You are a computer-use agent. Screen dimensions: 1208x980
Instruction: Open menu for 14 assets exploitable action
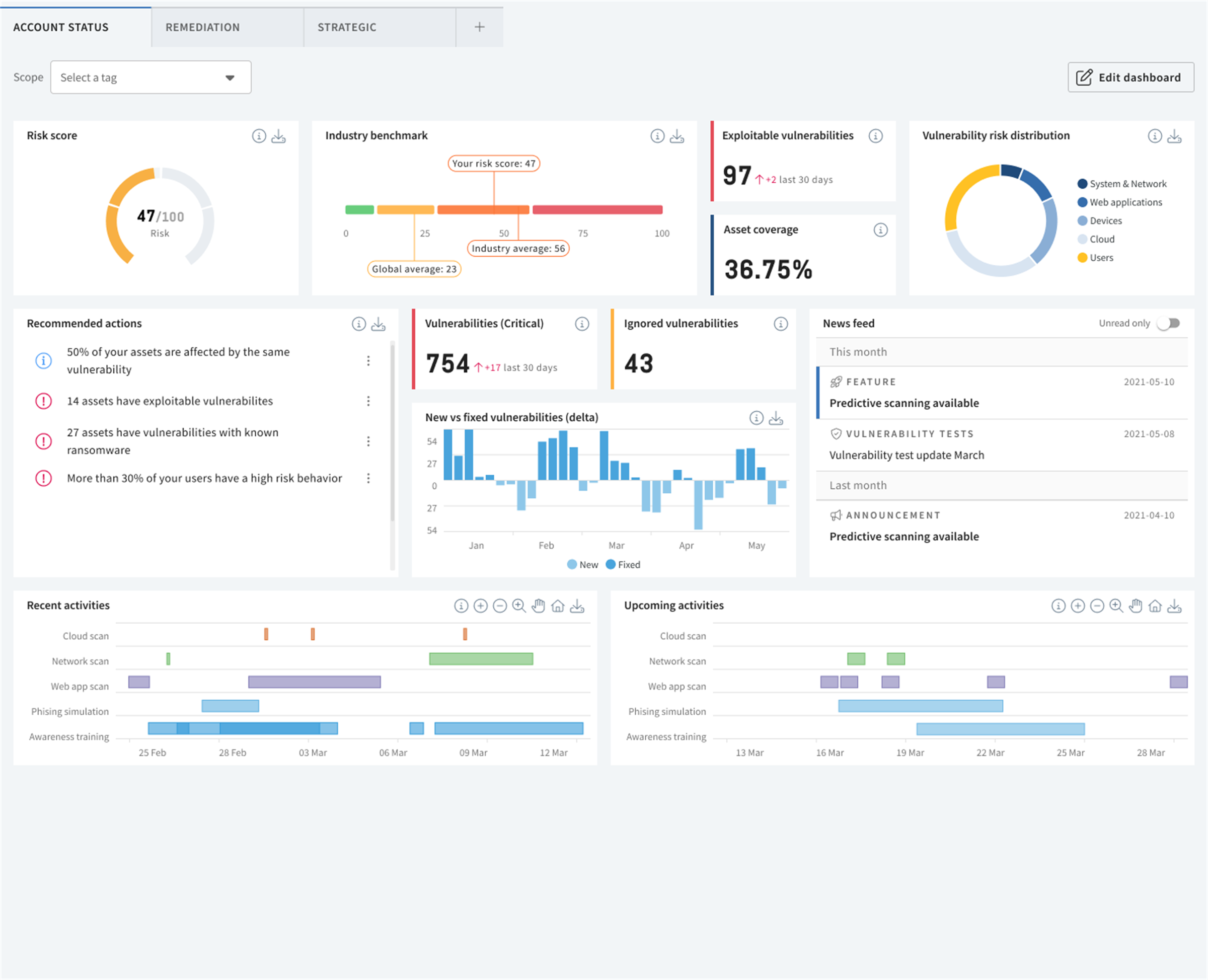click(368, 401)
